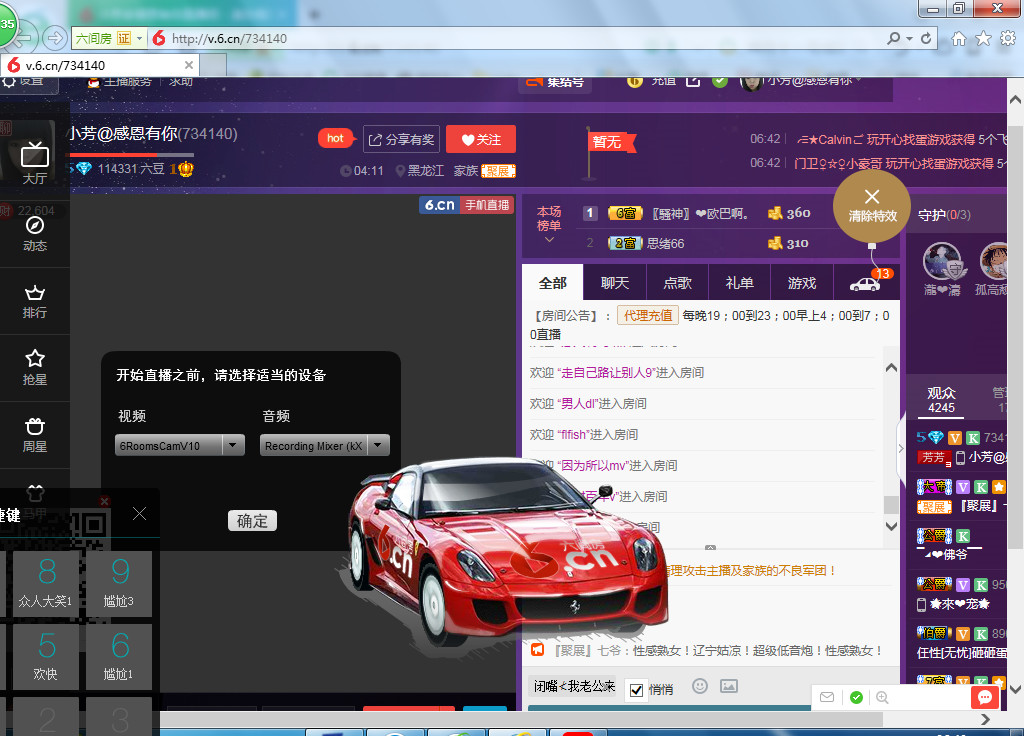The width and height of the screenshot is (1024, 736).
Task: Open the 视频 6RoomsCamV10 device dropdown
Action: [180, 445]
